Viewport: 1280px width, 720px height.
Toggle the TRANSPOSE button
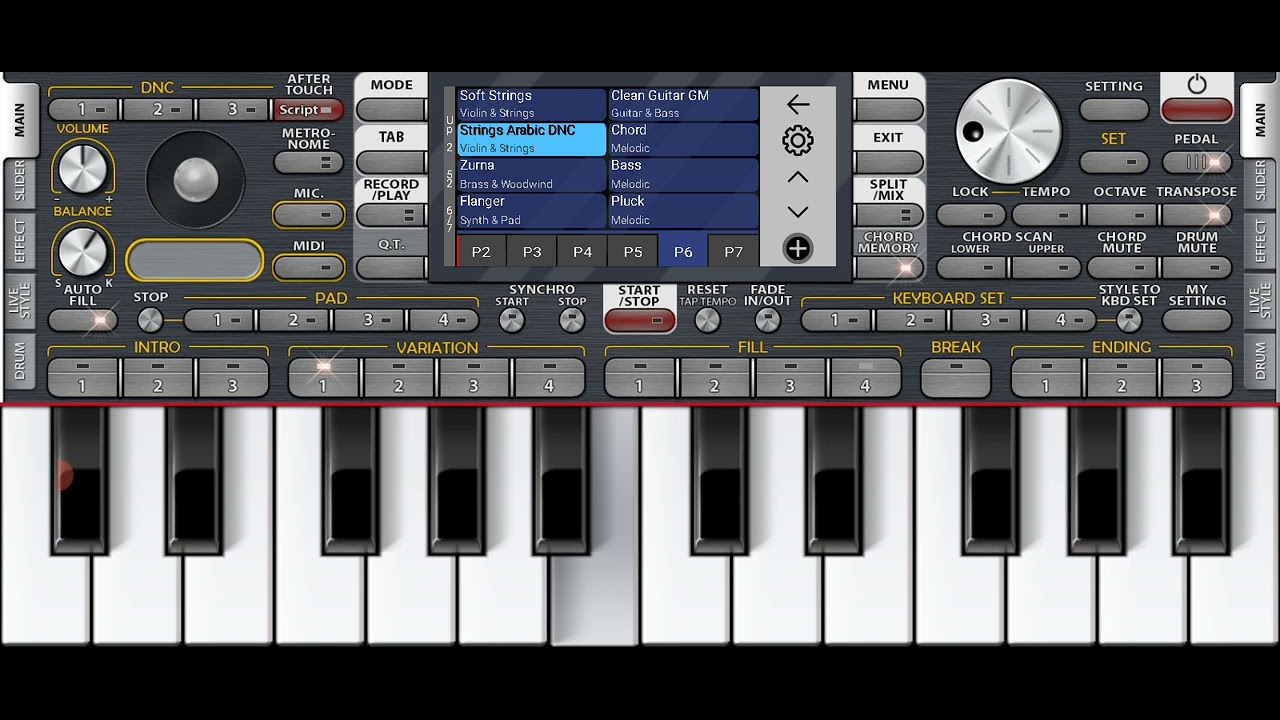[1197, 215]
